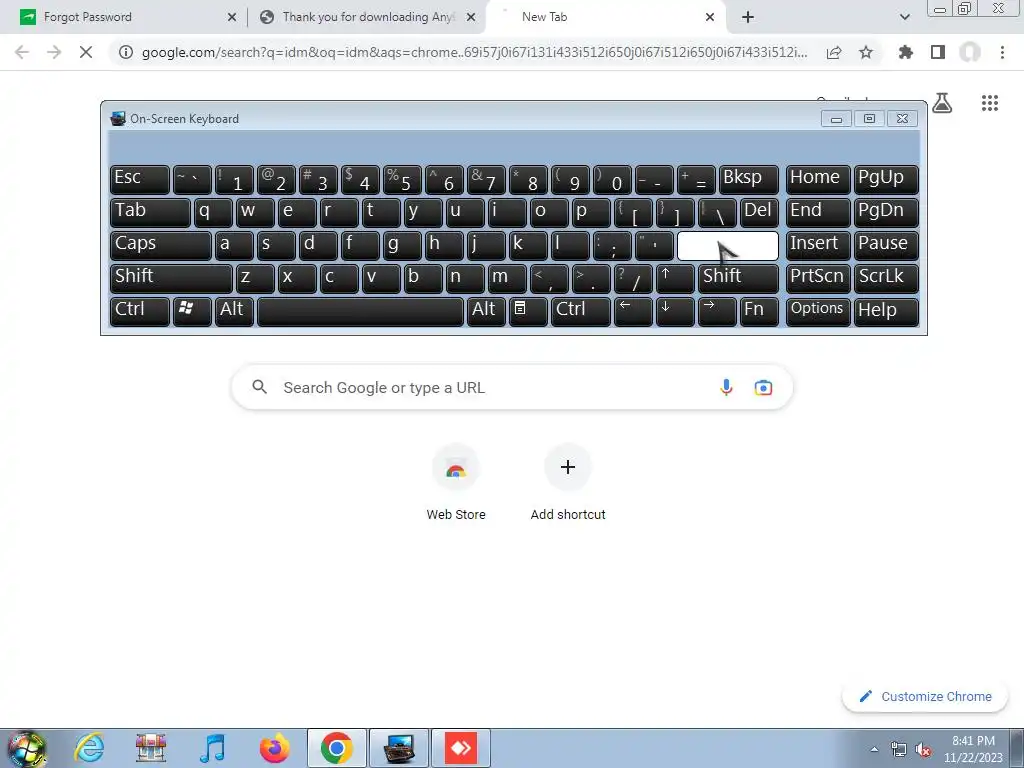Hit the Esc key on keyboard

tap(140, 179)
